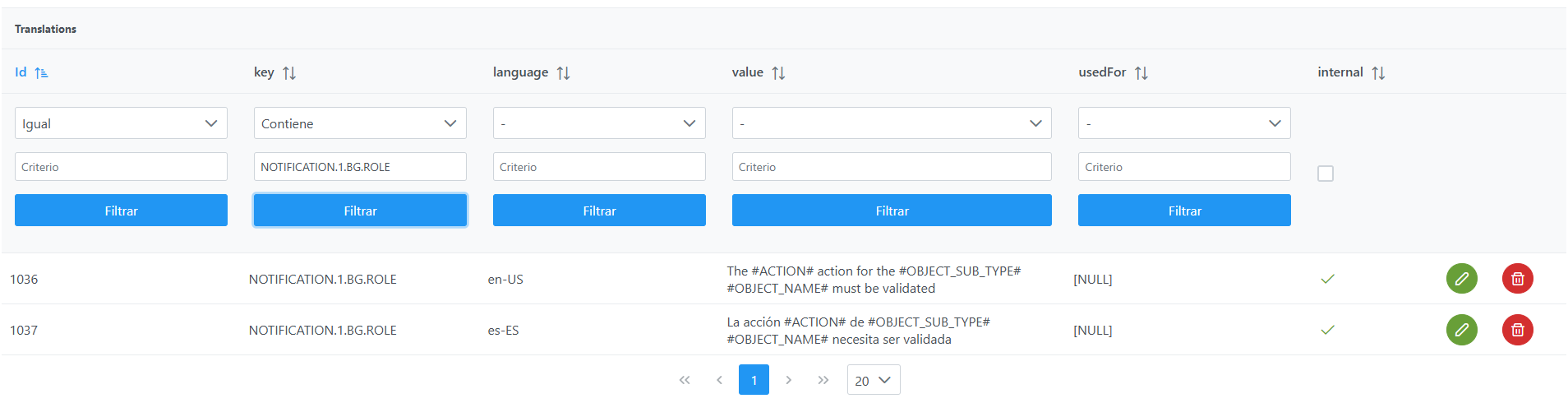Delete translation row 1037
This screenshot has width=1568, height=403.
(x=1517, y=330)
